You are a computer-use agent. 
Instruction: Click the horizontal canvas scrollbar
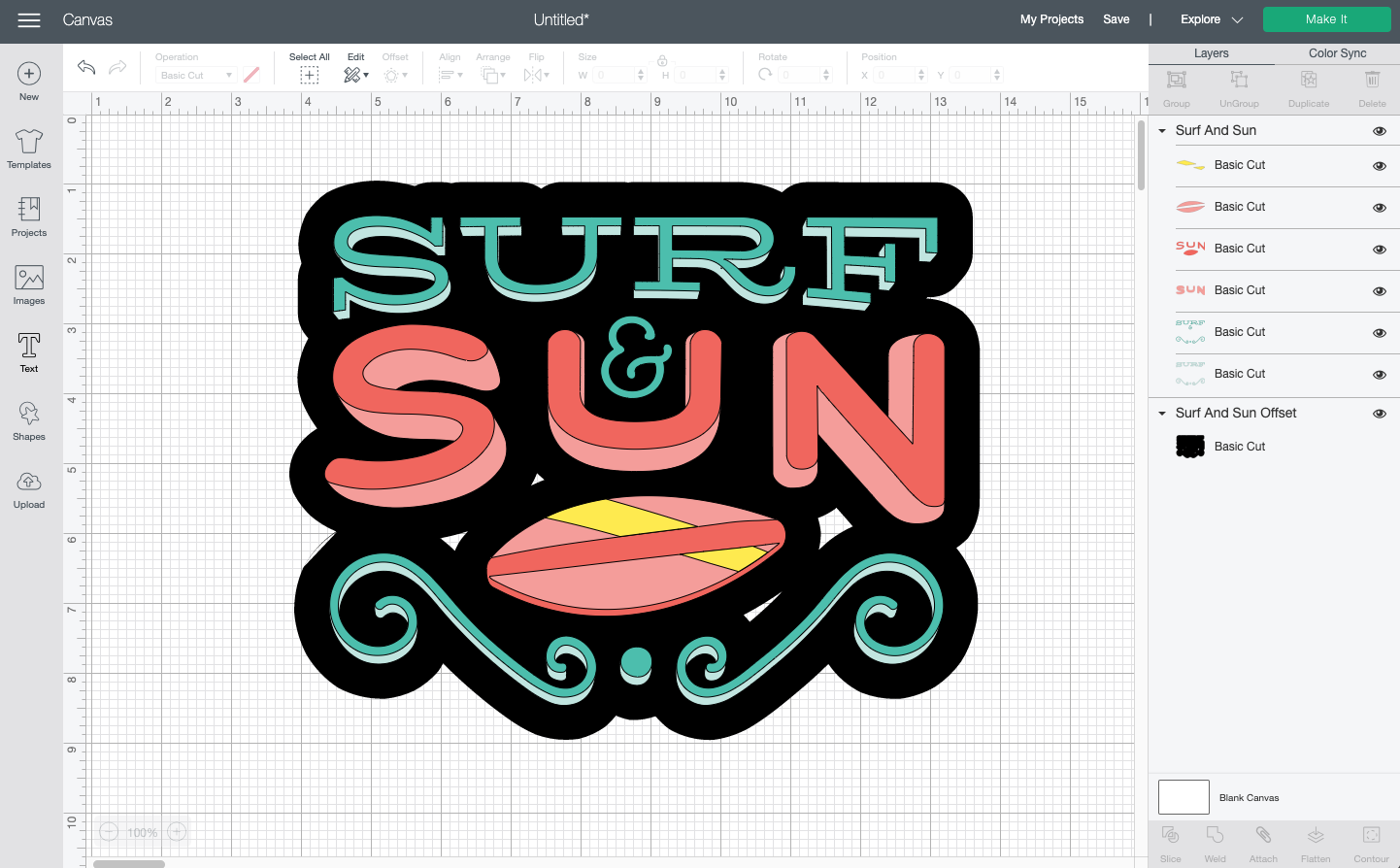(x=129, y=863)
